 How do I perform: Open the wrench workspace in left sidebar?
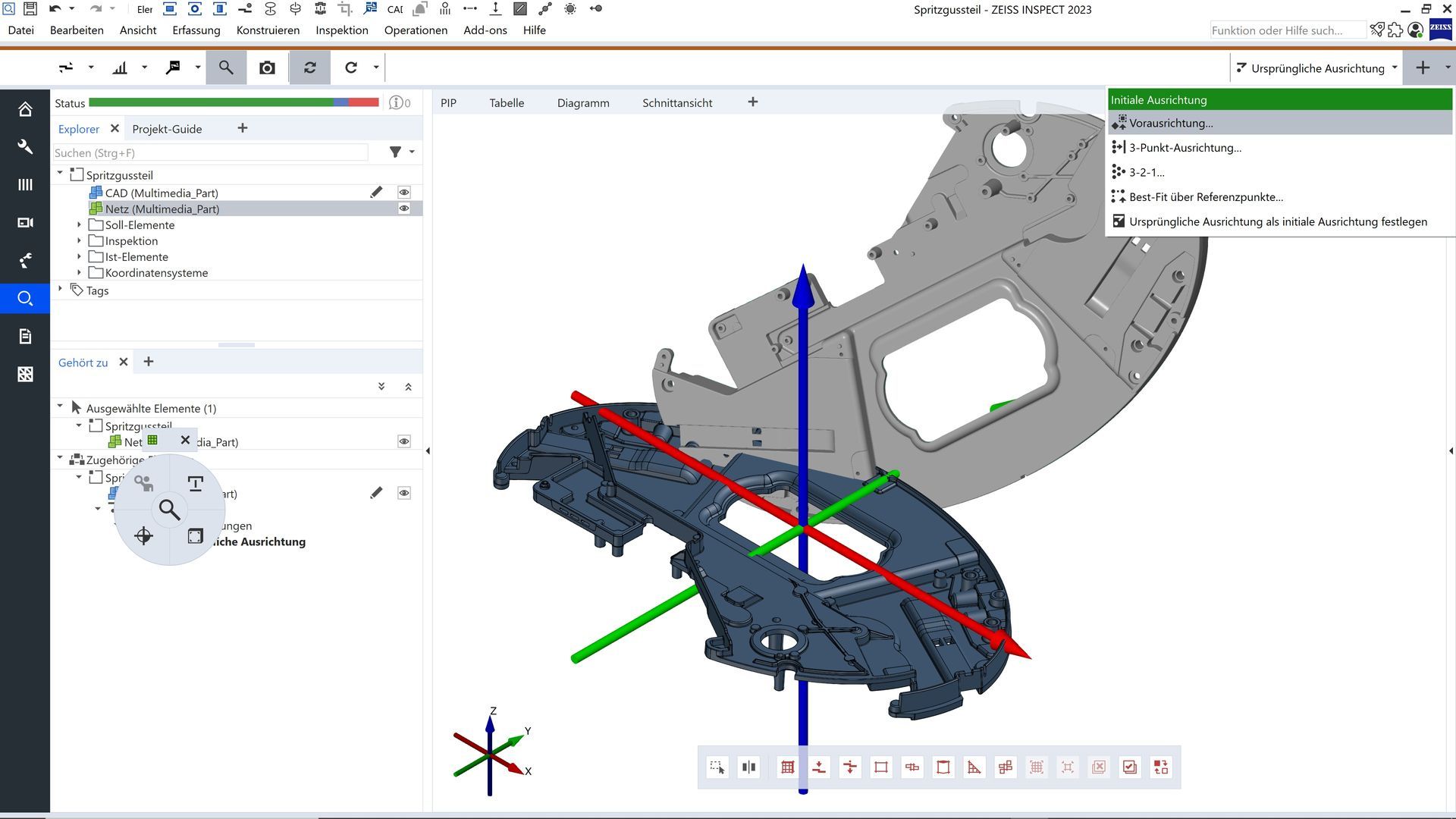pyautogui.click(x=25, y=146)
